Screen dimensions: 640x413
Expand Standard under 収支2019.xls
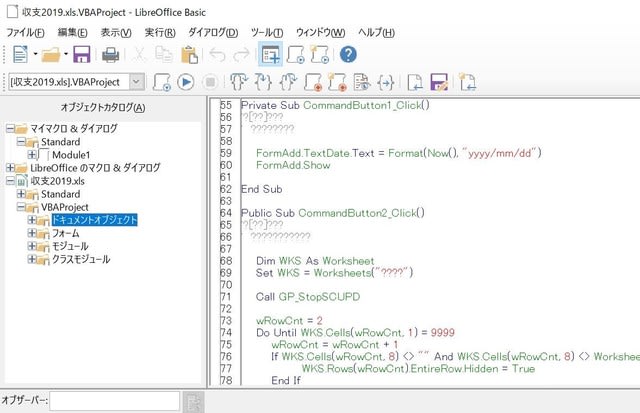click(21, 194)
